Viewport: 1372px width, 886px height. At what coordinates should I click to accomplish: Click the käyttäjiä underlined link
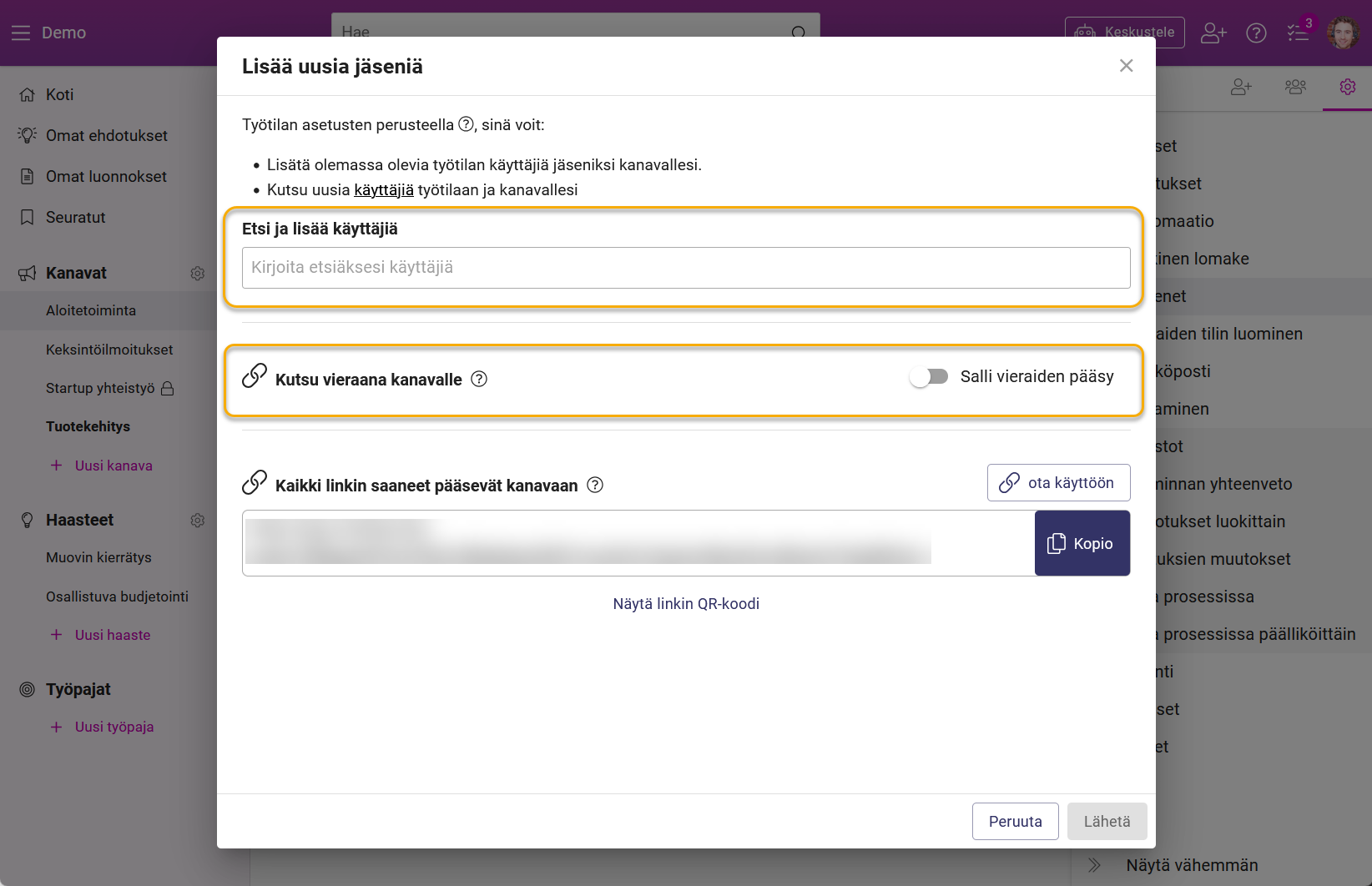(383, 189)
